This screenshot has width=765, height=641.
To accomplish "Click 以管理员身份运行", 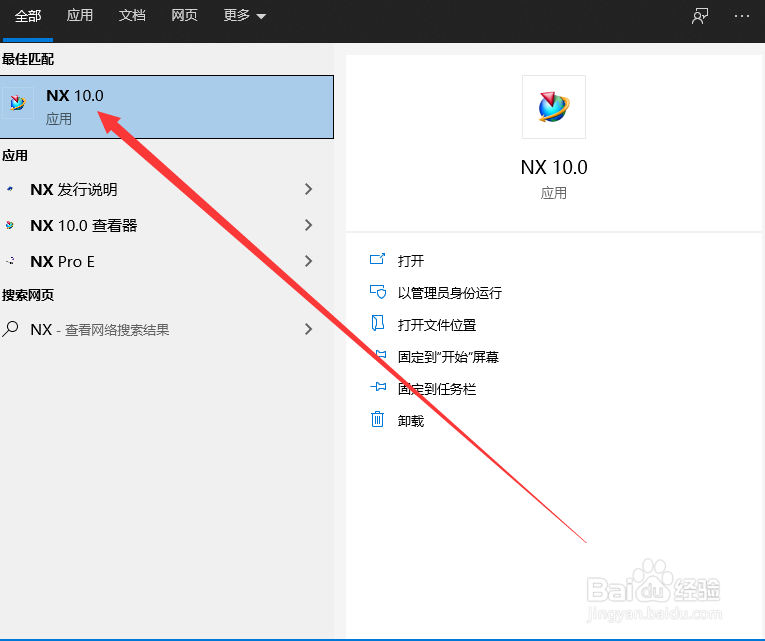I will click(x=450, y=293).
